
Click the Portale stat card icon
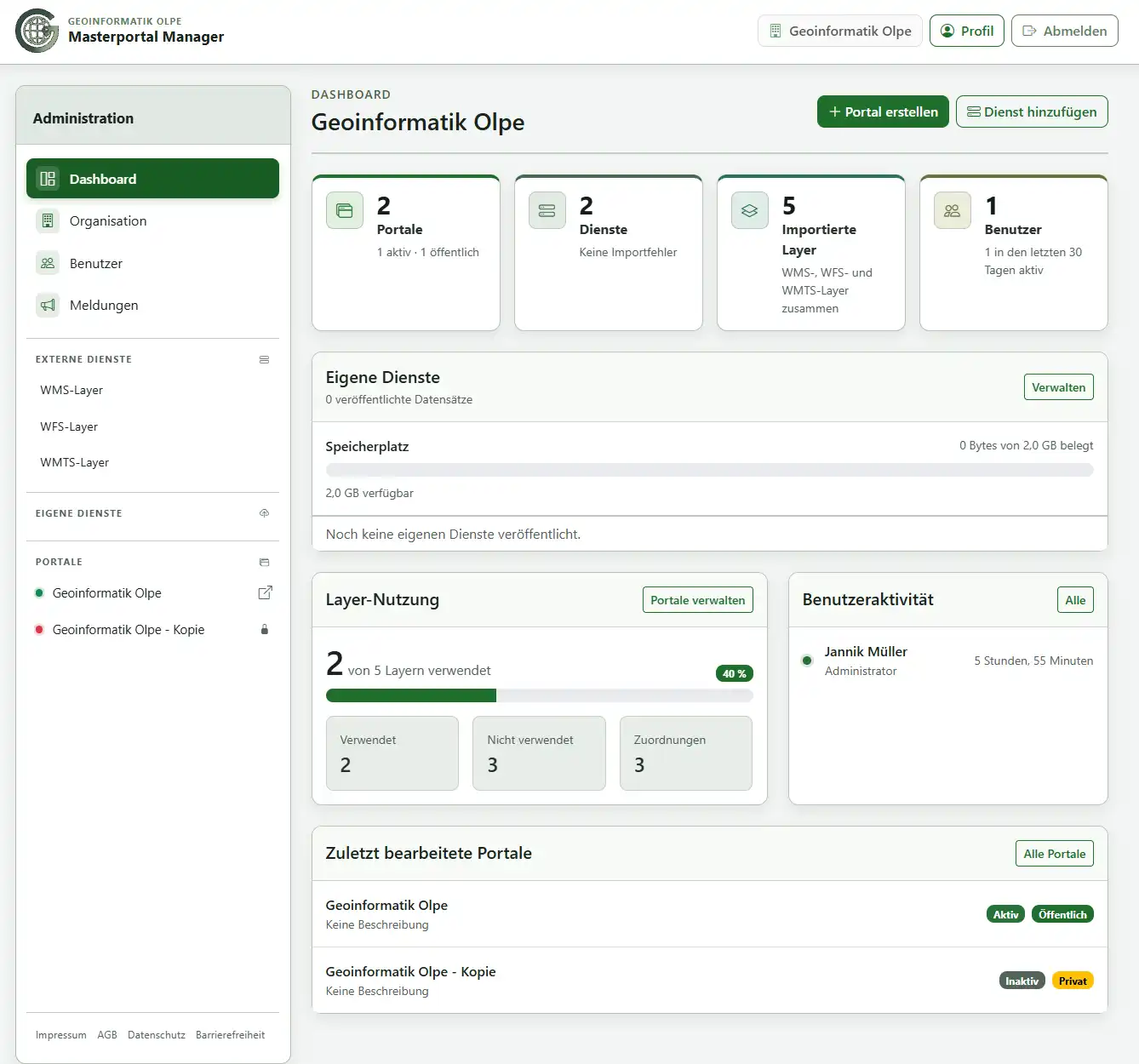(x=345, y=210)
